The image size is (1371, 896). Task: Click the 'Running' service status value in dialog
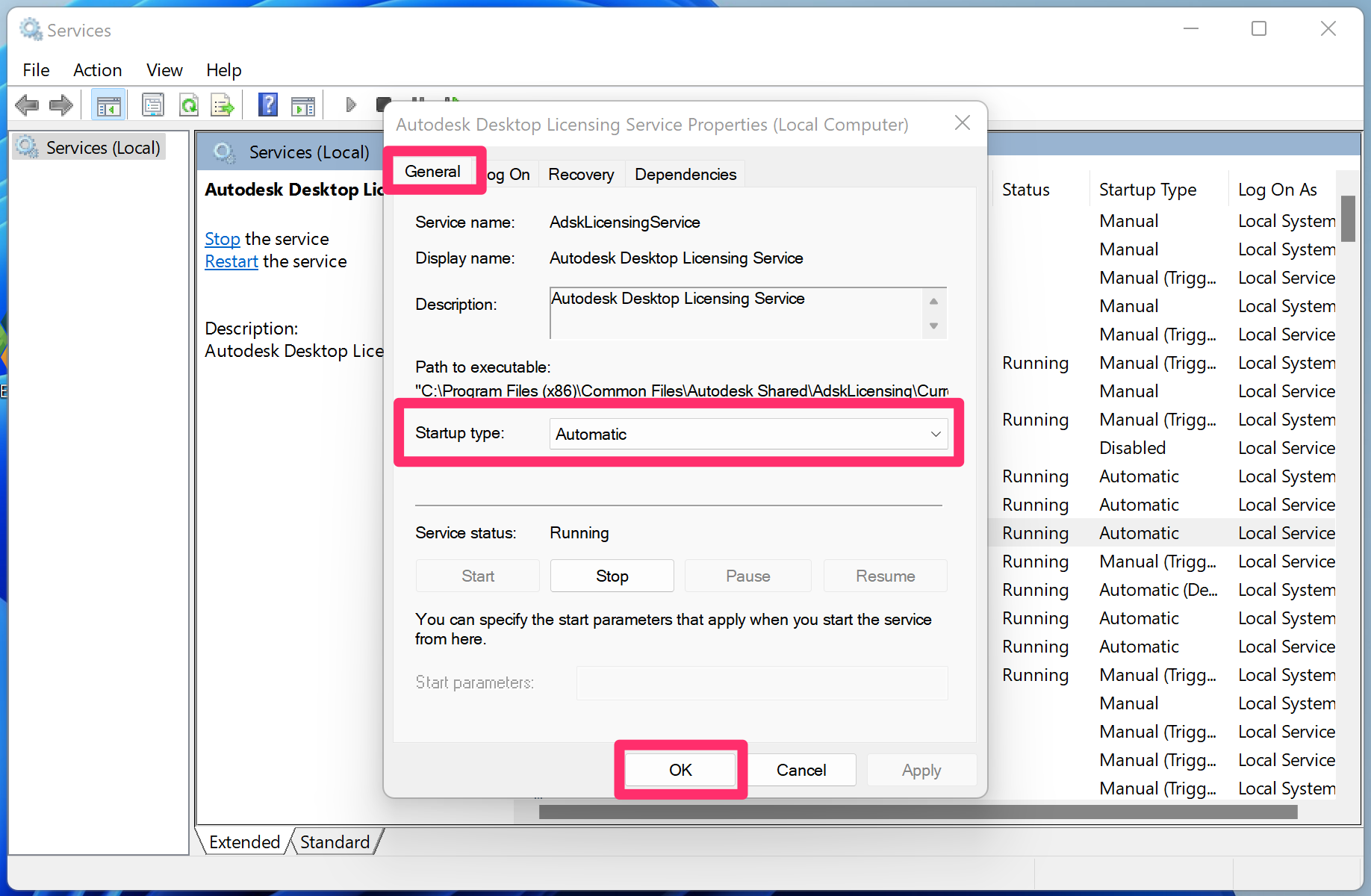579,532
